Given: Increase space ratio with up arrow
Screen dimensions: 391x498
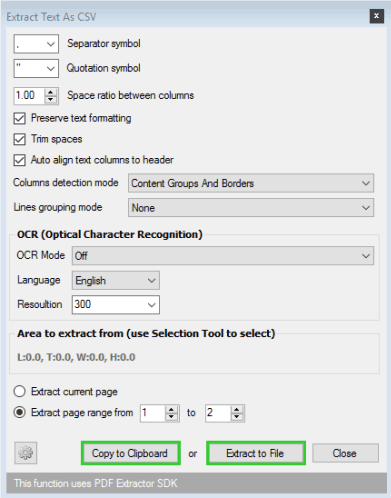Looking at the screenshot, I should (51, 92).
